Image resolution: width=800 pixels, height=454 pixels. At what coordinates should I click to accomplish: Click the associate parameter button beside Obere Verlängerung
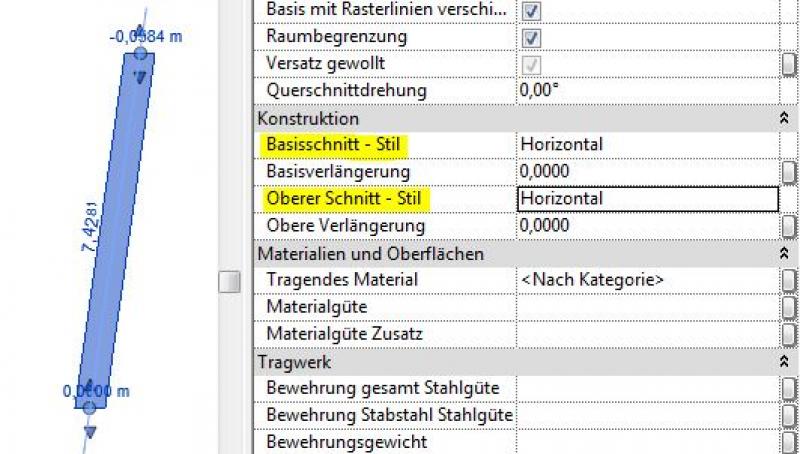click(789, 226)
